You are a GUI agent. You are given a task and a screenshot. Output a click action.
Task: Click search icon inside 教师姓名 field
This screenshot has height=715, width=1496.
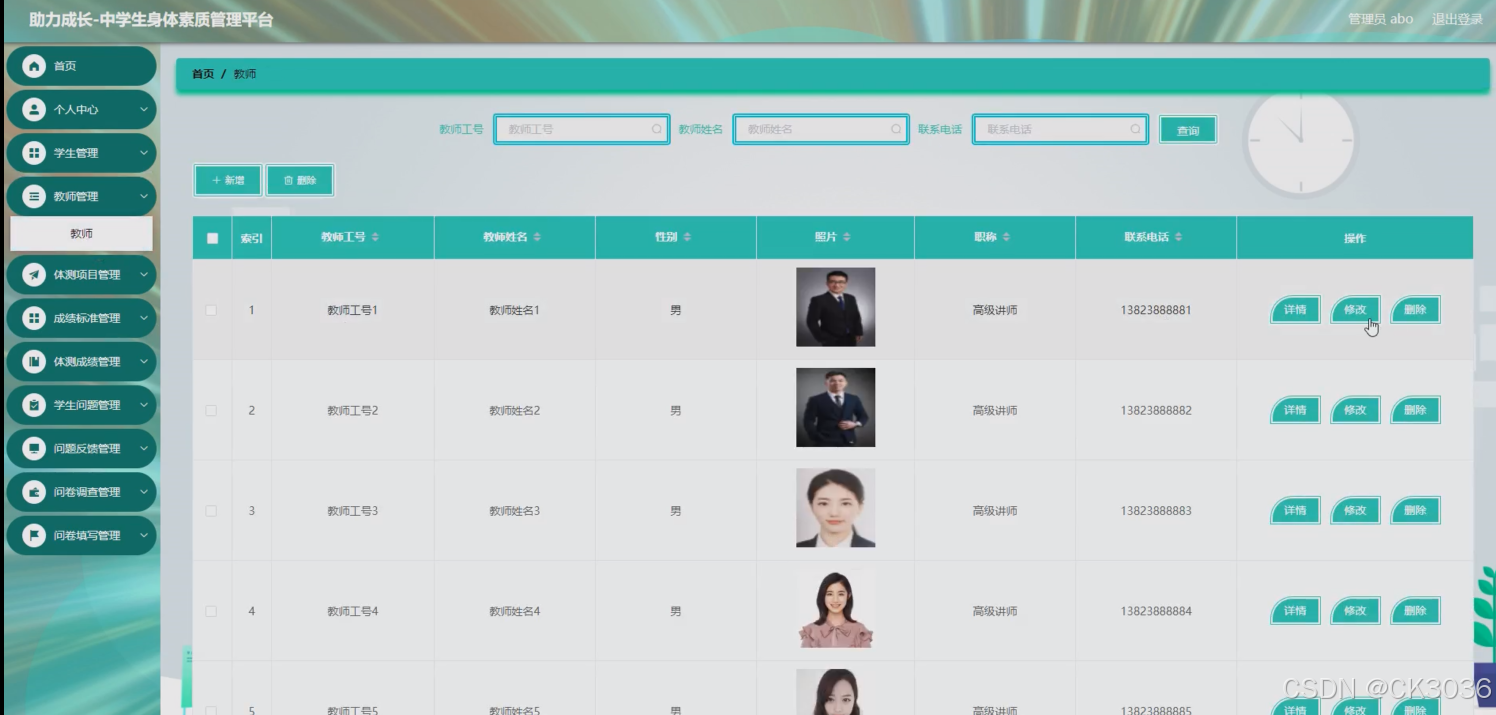click(896, 129)
